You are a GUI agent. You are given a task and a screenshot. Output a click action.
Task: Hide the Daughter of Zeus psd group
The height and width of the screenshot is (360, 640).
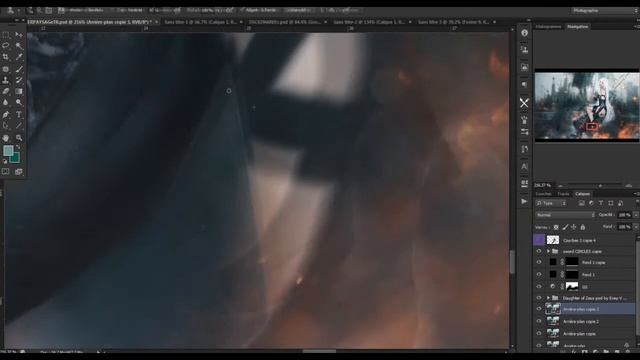click(x=539, y=298)
